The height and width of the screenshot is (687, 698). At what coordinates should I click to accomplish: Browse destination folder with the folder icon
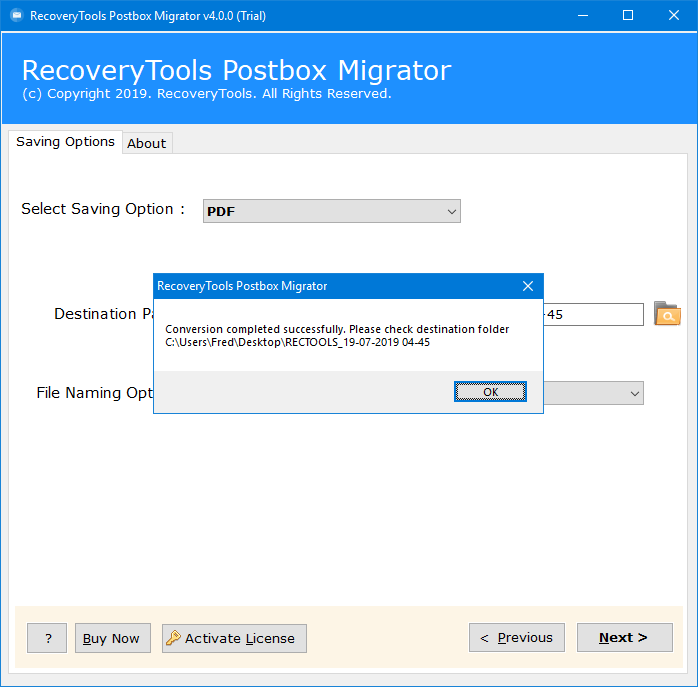pos(667,314)
